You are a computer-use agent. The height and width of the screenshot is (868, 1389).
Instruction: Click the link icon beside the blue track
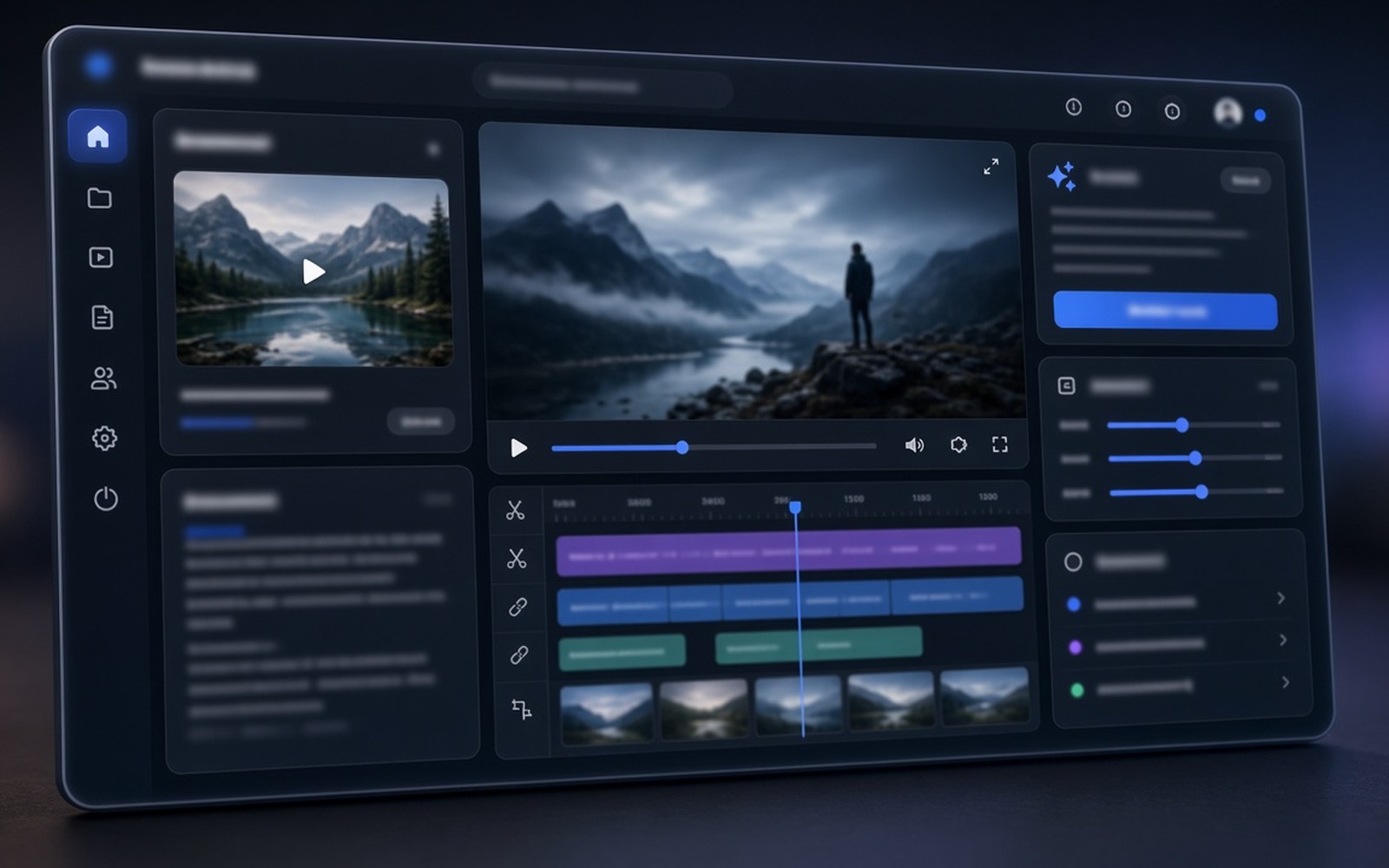pos(518,607)
